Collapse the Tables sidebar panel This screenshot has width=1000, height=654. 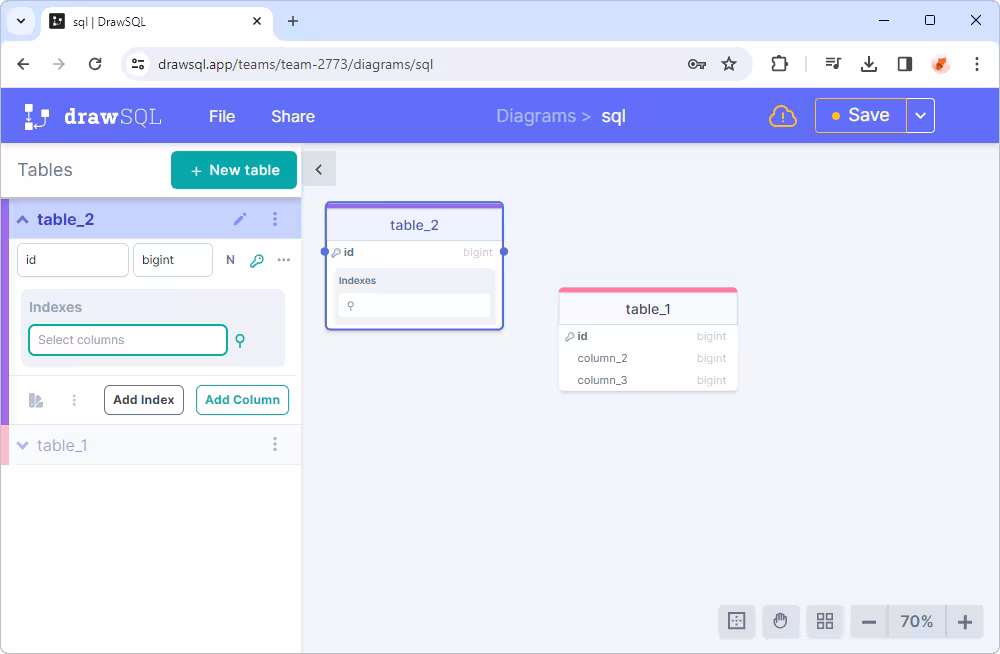tap(319, 170)
